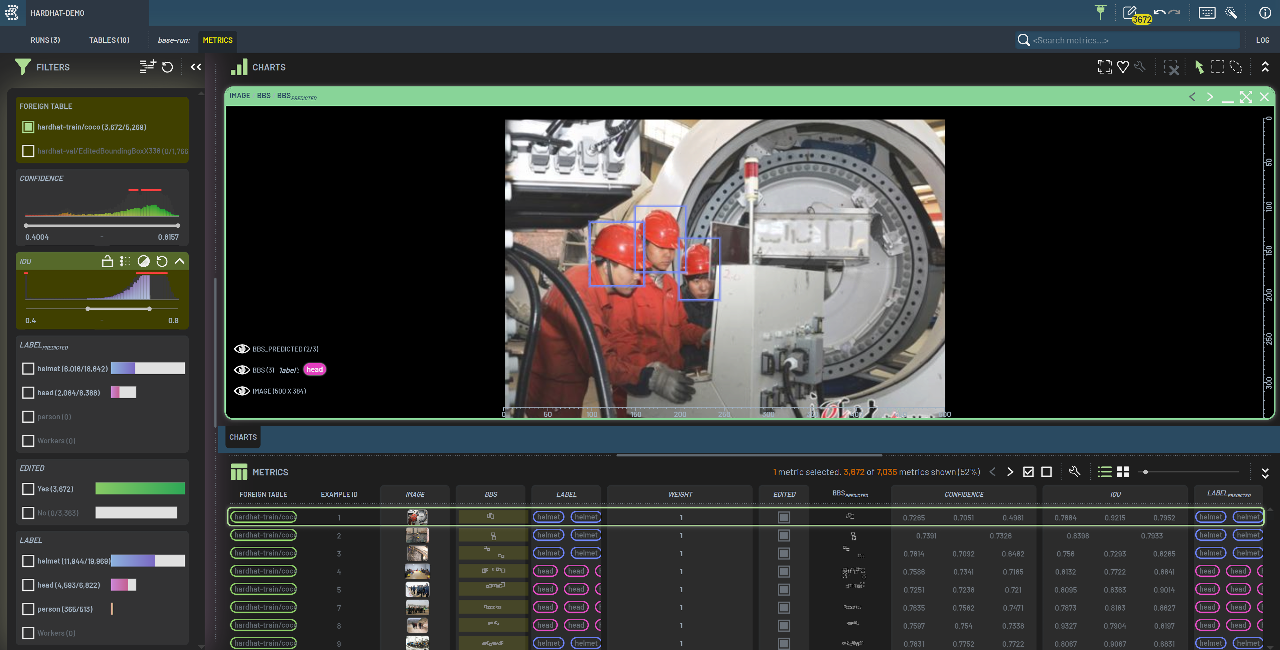Collapse the Filters panel with double chevron

click(x=196, y=67)
